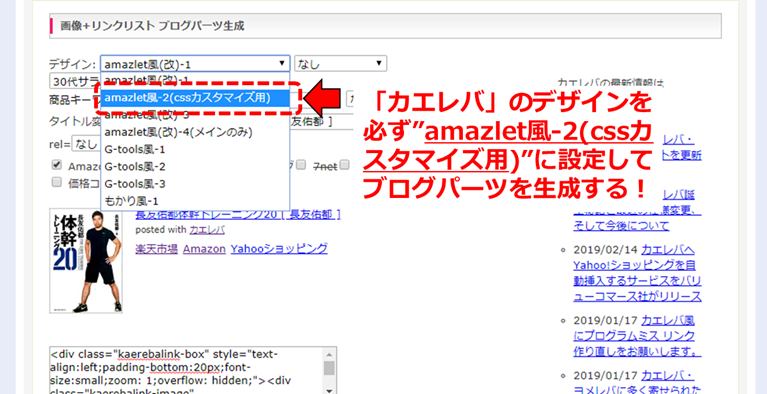Screen dimensions: 767x394
Task: Open the カエレバ・ヨメレバに多く寄せられた news link
Action: coord(638,383)
